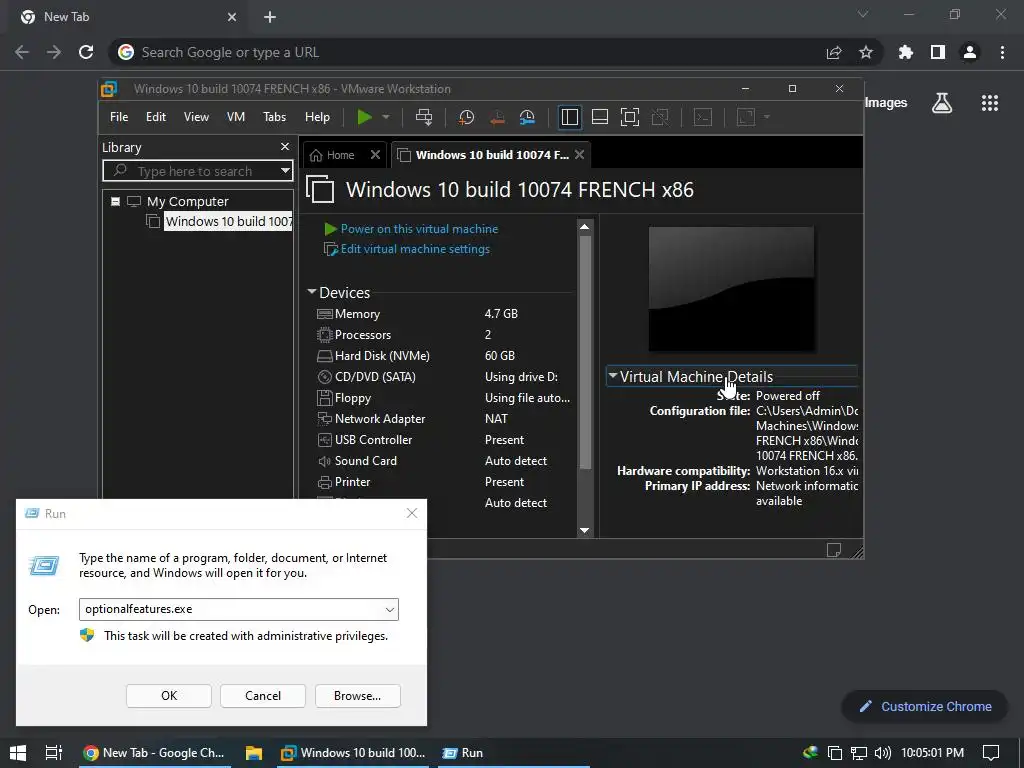Select the Floppy device row
This screenshot has height=768, width=1024.
coord(444,398)
